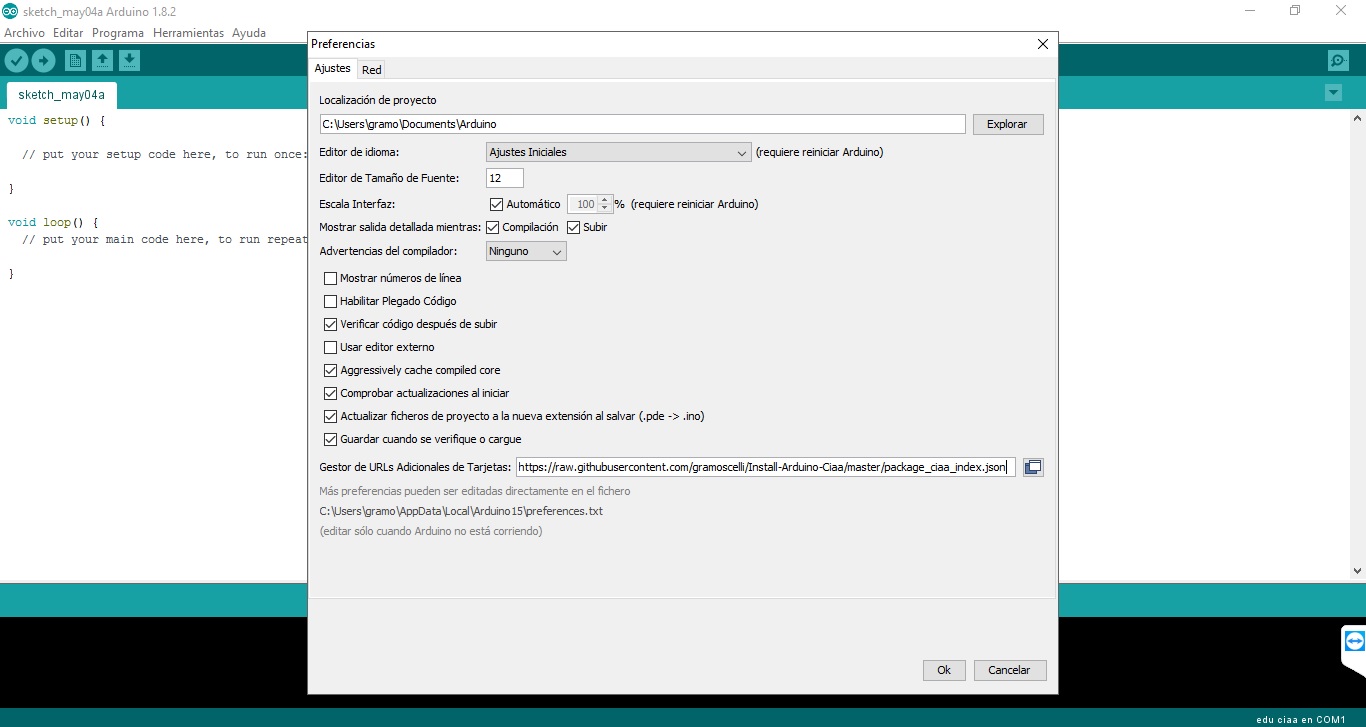Click the additional board URLs text field

click(x=766, y=467)
